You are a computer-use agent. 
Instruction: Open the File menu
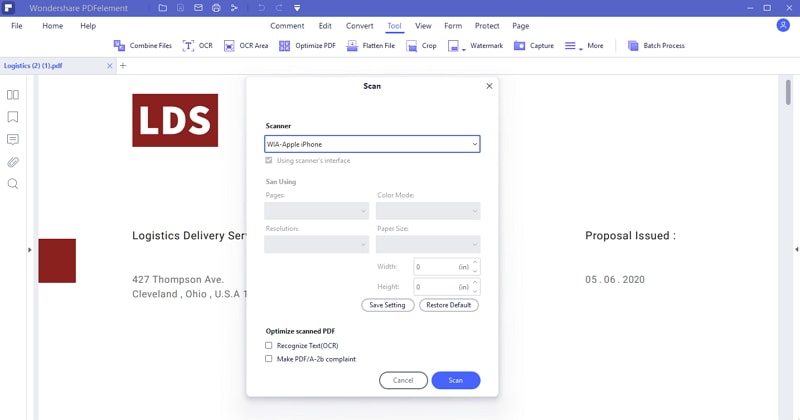tap(17, 26)
